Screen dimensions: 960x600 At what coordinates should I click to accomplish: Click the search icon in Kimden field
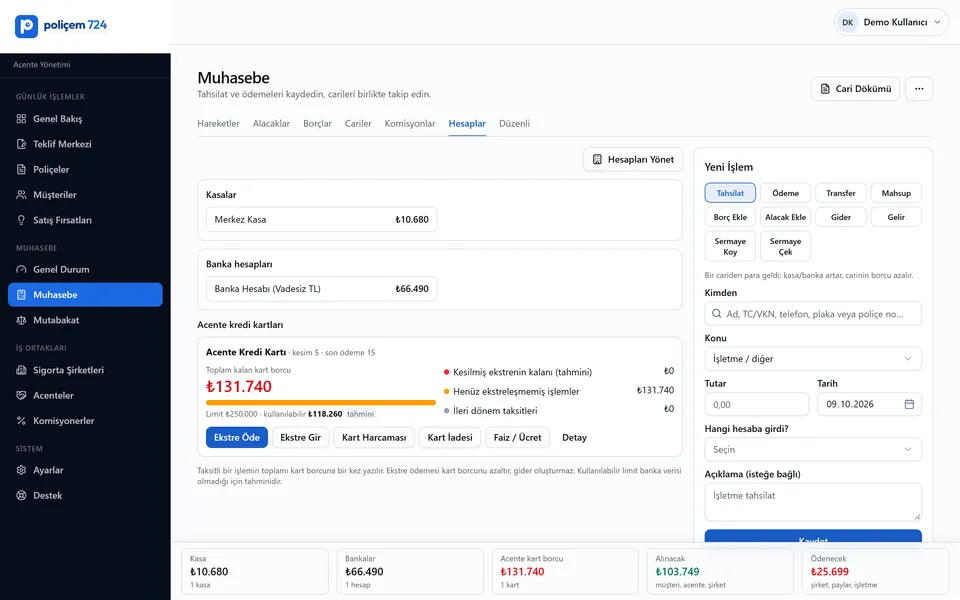click(x=716, y=314)
